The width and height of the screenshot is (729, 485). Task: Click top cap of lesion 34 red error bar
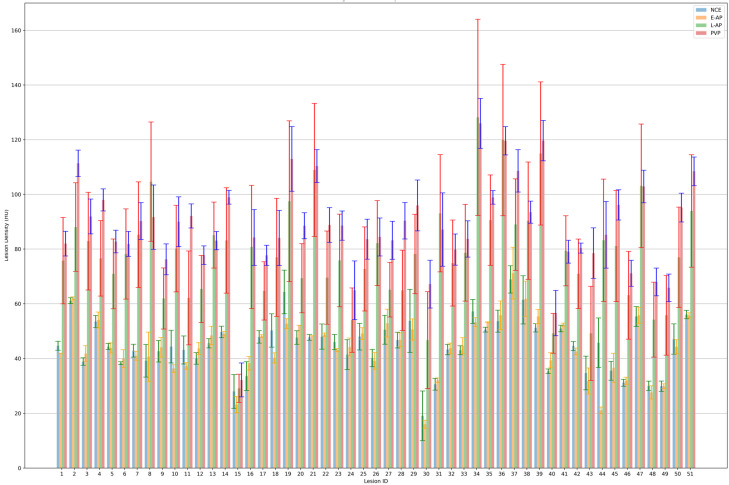[477, 20]
